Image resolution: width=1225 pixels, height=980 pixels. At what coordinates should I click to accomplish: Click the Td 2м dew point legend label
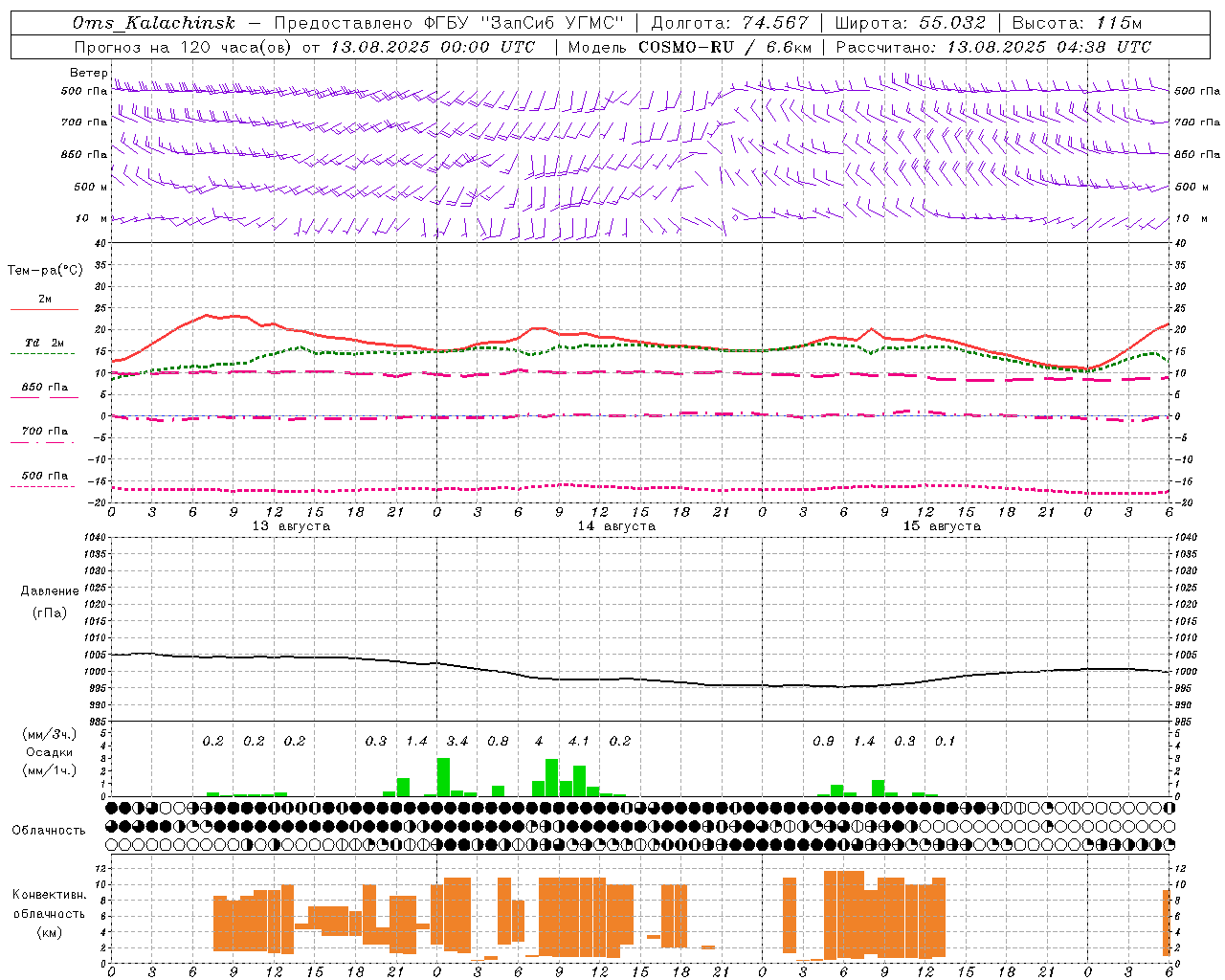click(x=45, y=342)
